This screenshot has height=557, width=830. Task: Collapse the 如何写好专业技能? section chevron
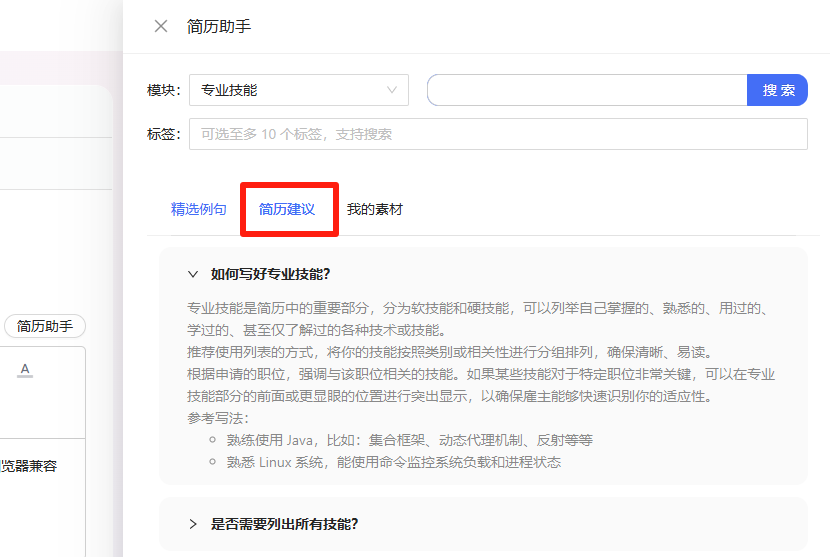[193, 274]
